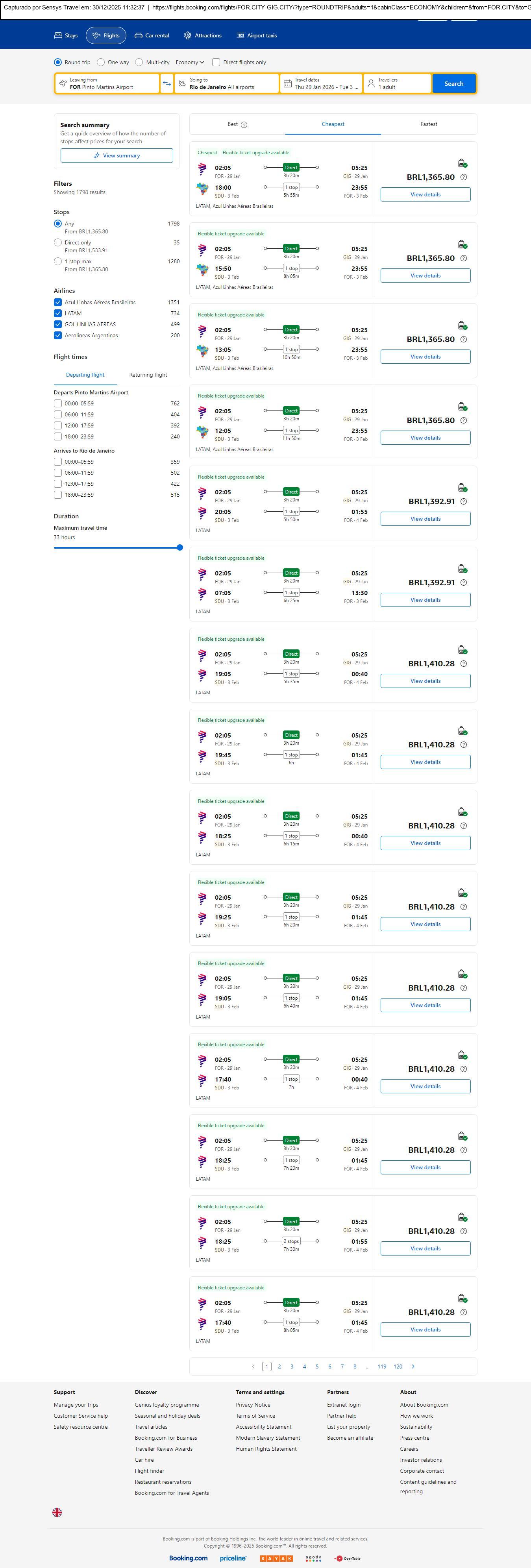The image size is (531, 1568).
Task: Click the next page arrow in pagination
Action: point(413,1366)
